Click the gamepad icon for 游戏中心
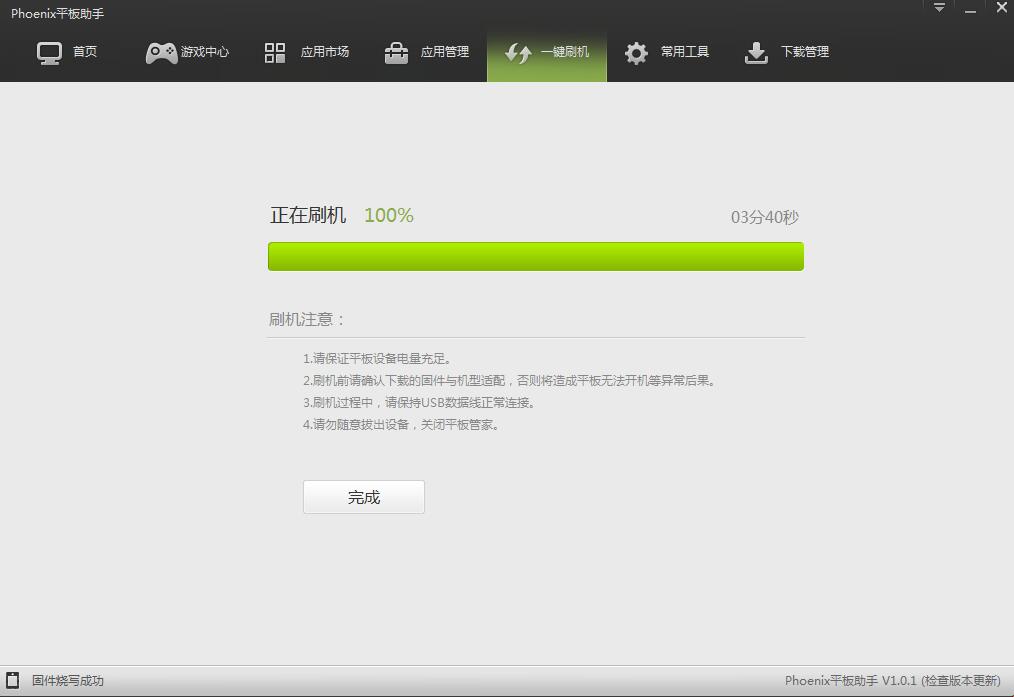Image resolution: width=1014 pixels, height=697 pixels. pyautogui.click(x=161, y=53)
